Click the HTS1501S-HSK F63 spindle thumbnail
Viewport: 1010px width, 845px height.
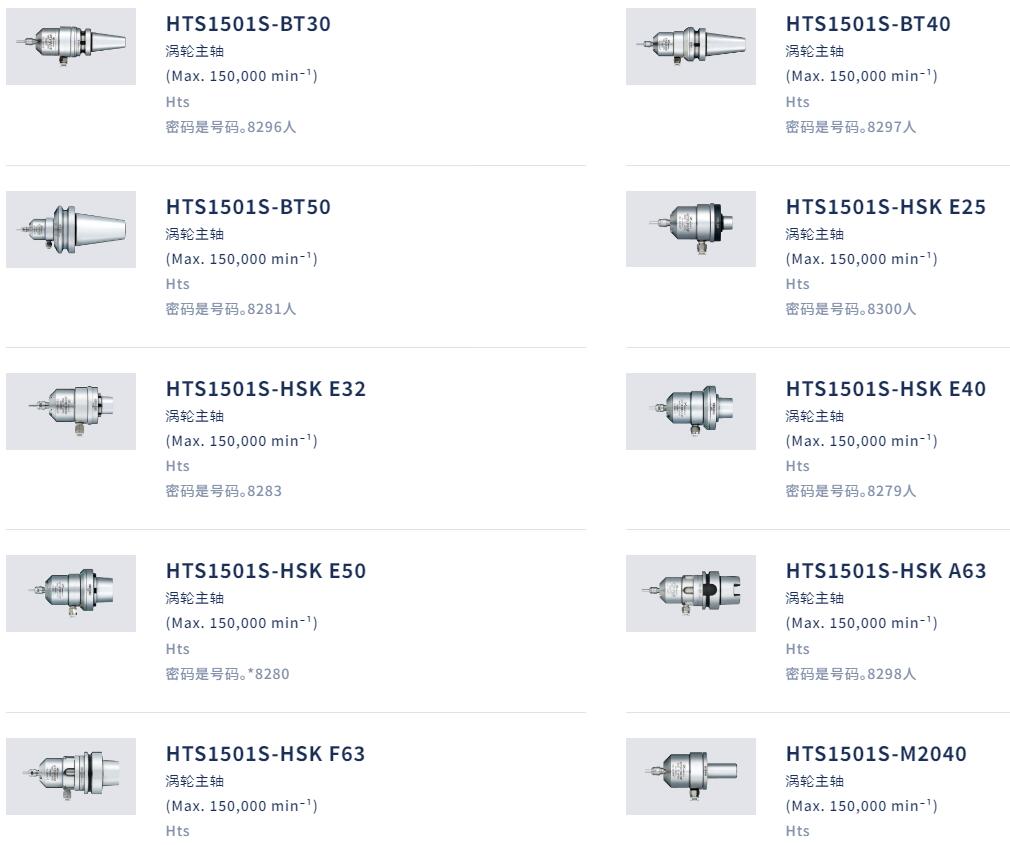pos(71,776)
